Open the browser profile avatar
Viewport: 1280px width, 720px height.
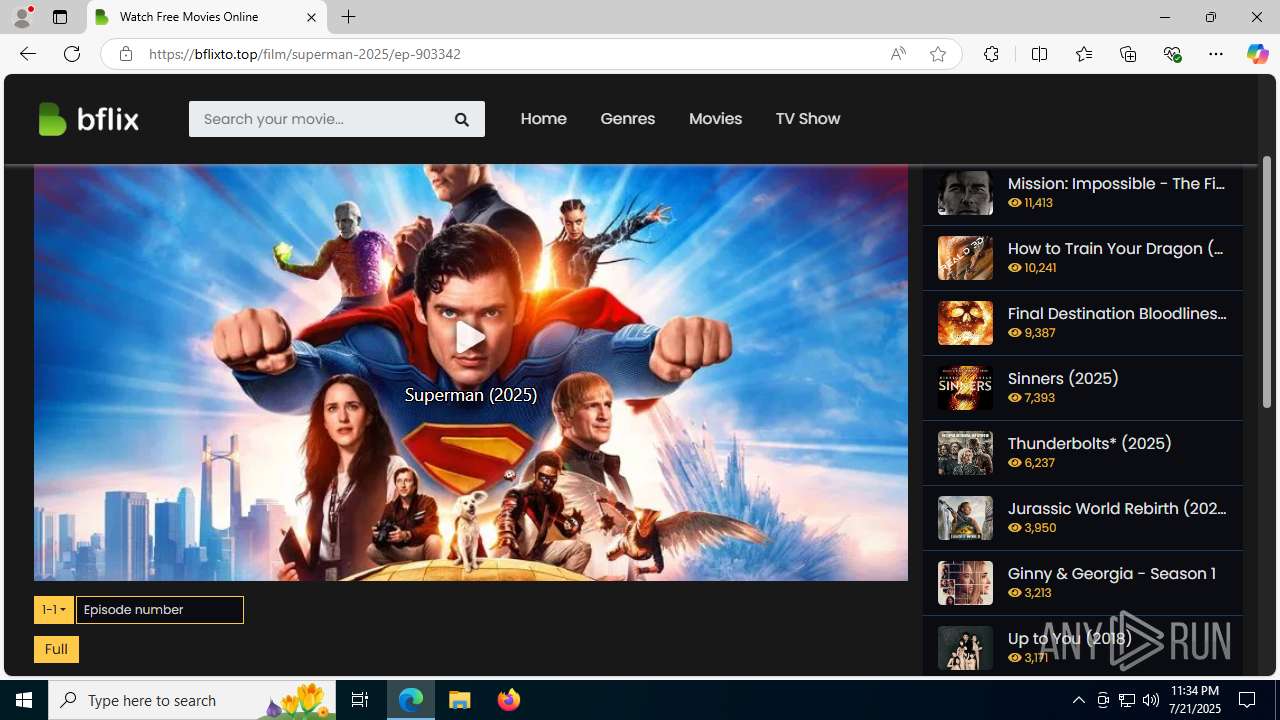click(x=22, y=17)
